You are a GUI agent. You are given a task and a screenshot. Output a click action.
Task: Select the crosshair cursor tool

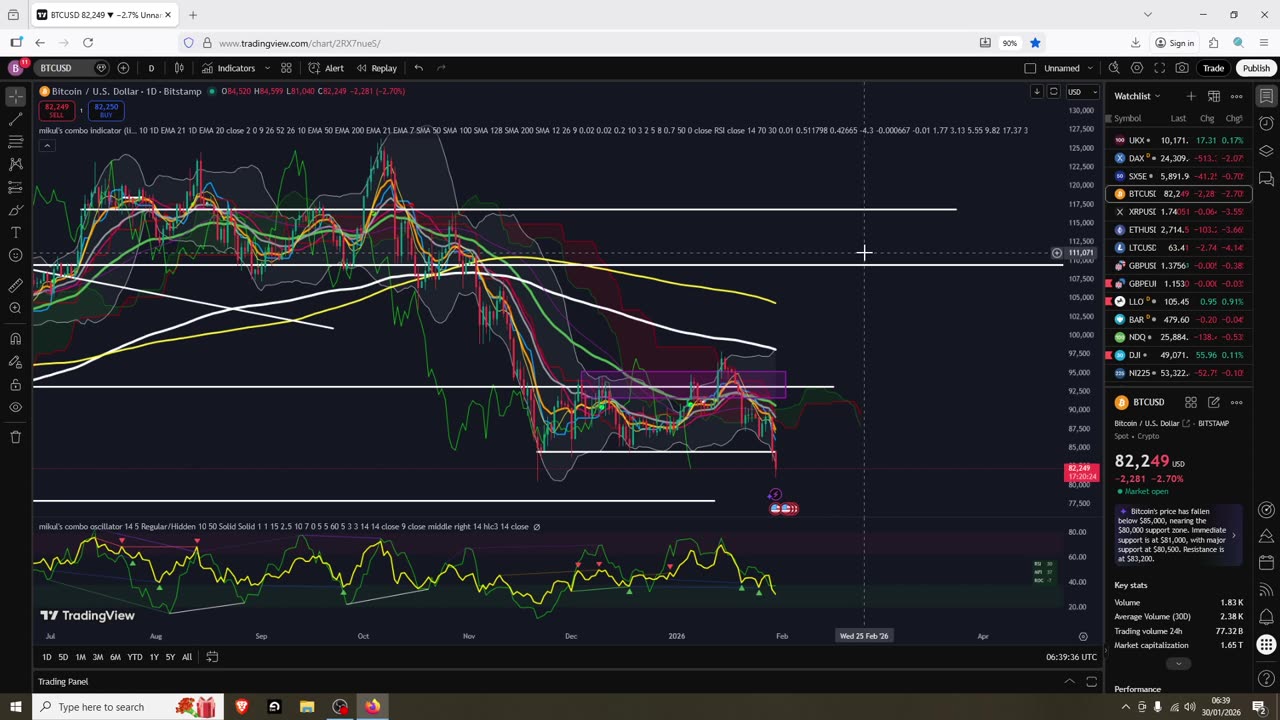(x=15, y=96)
